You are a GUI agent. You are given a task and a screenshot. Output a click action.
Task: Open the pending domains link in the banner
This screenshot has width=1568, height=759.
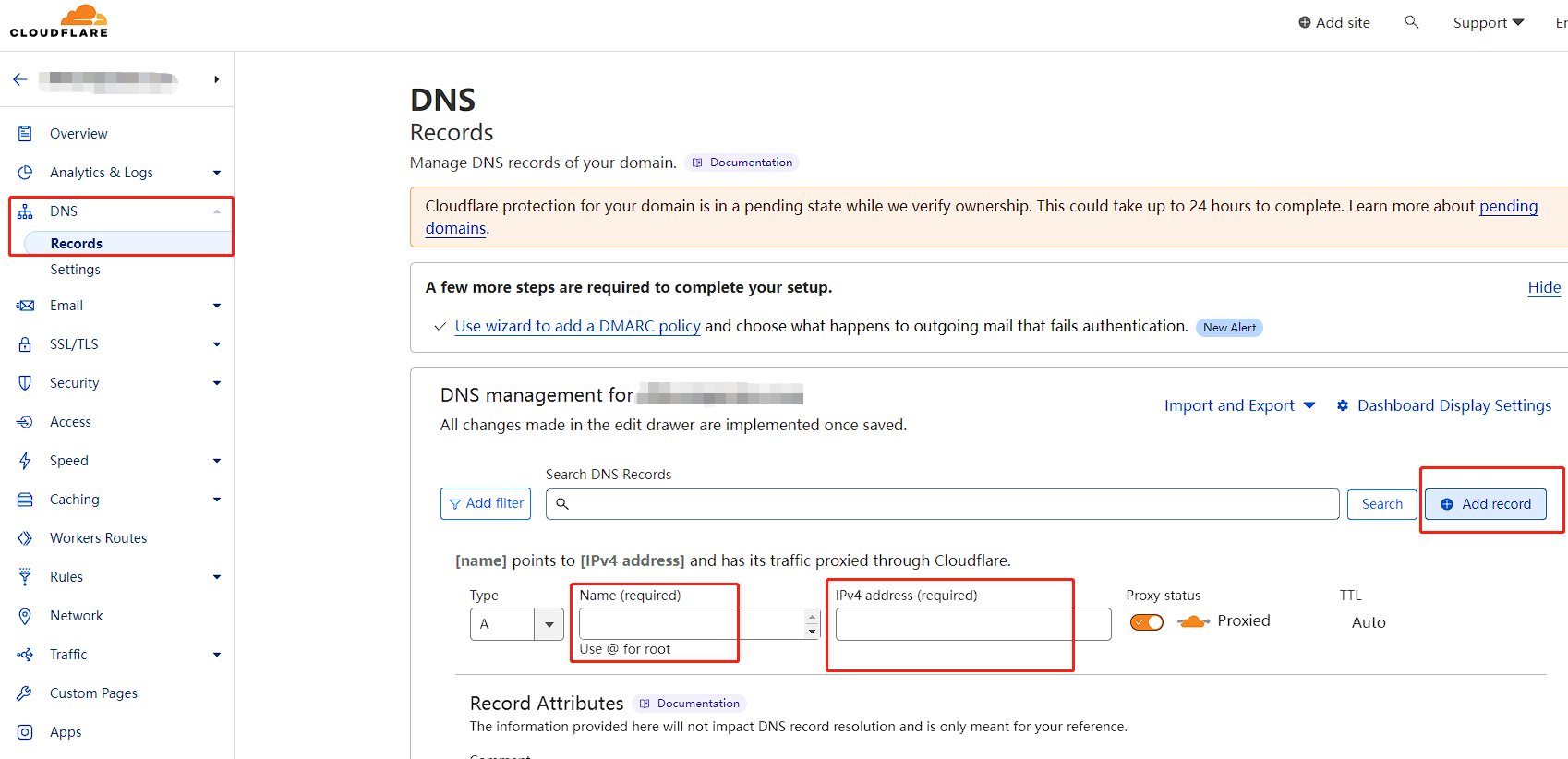[x=1509, y=206]
